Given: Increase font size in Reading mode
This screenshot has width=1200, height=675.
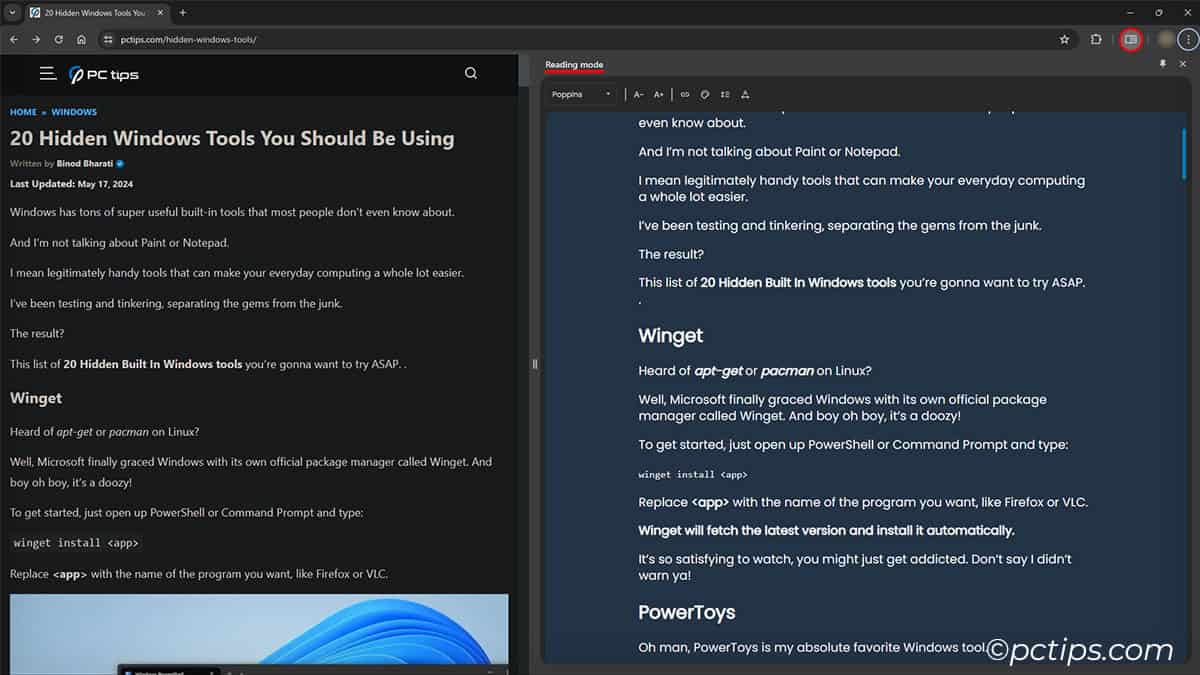Looking at the screenshot, I should coord(658,94).
